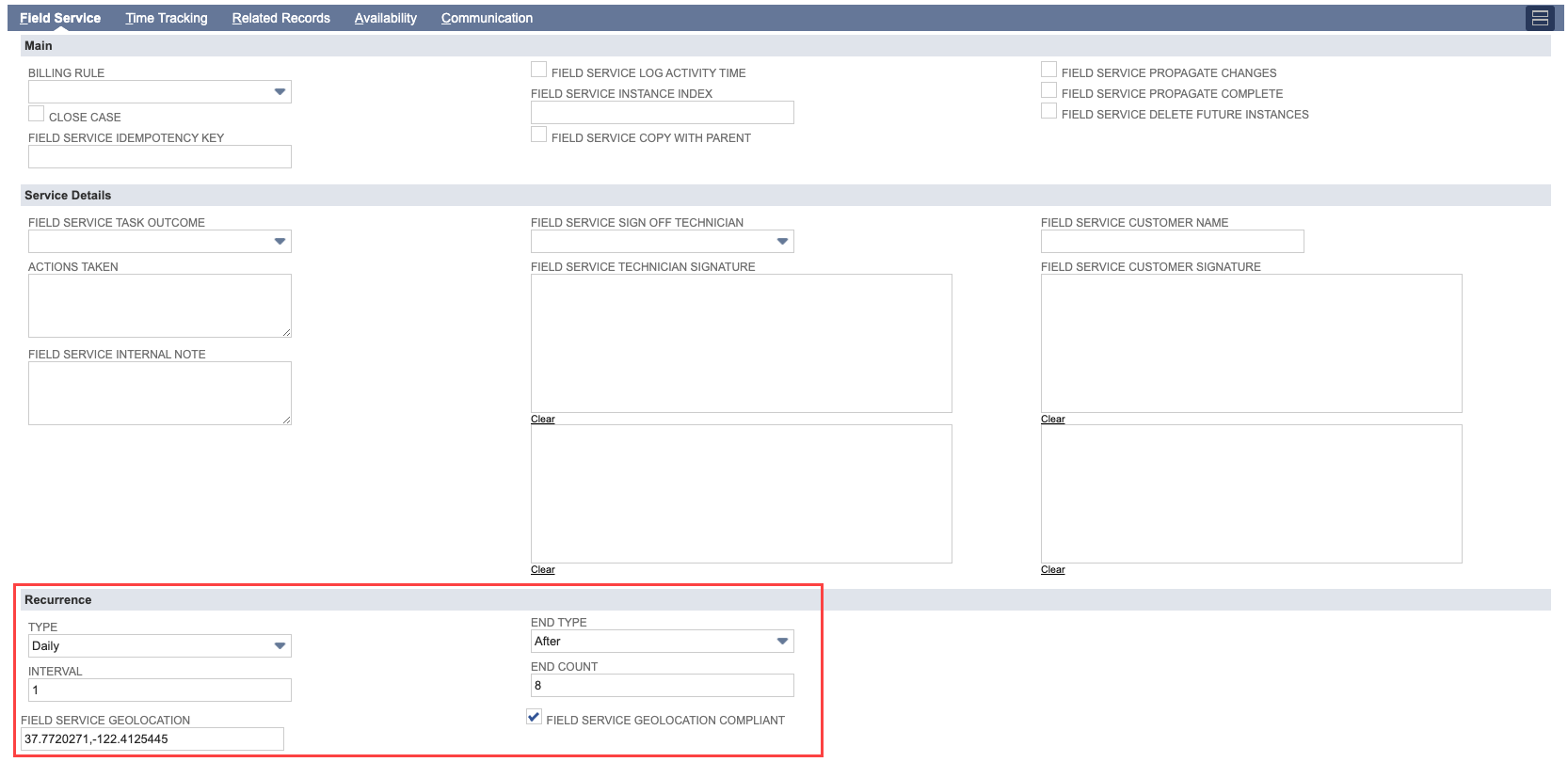Click the layout toggle icon in tab bar

1540,18
